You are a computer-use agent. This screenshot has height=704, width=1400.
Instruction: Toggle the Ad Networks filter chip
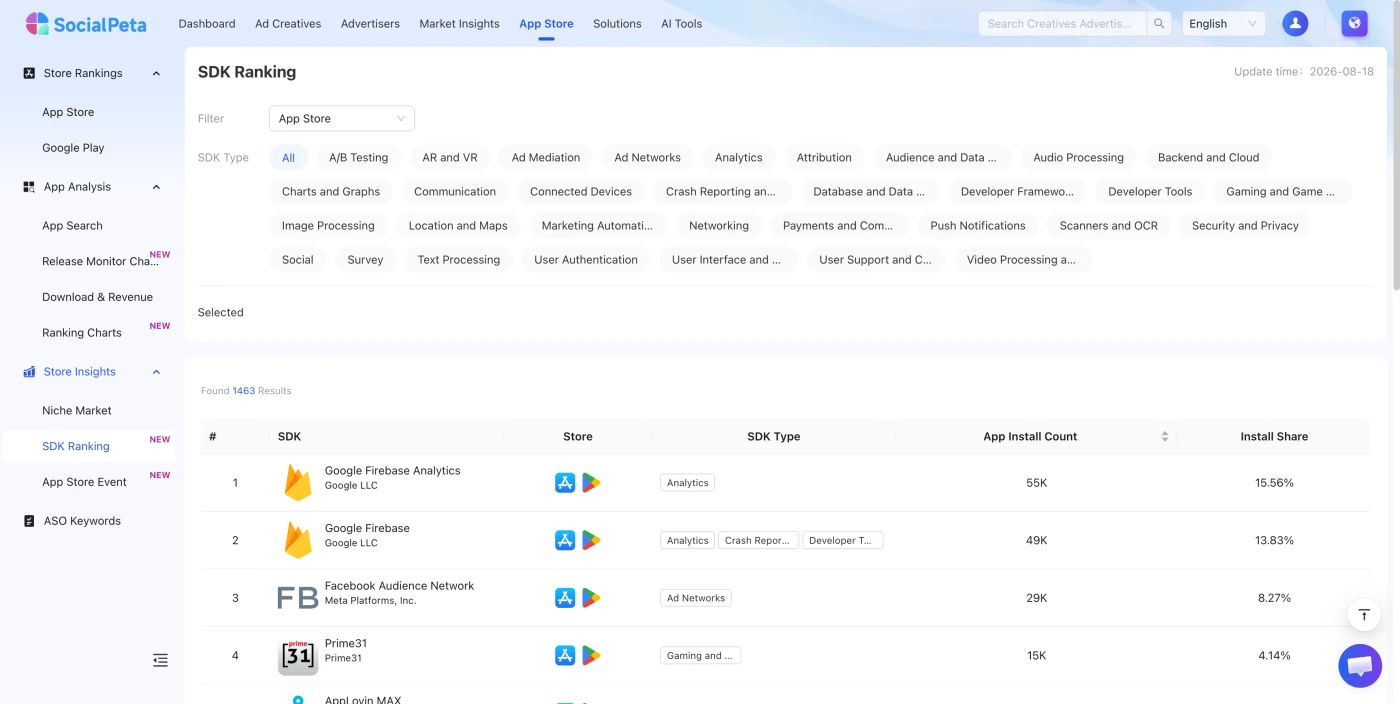point(647,158)
